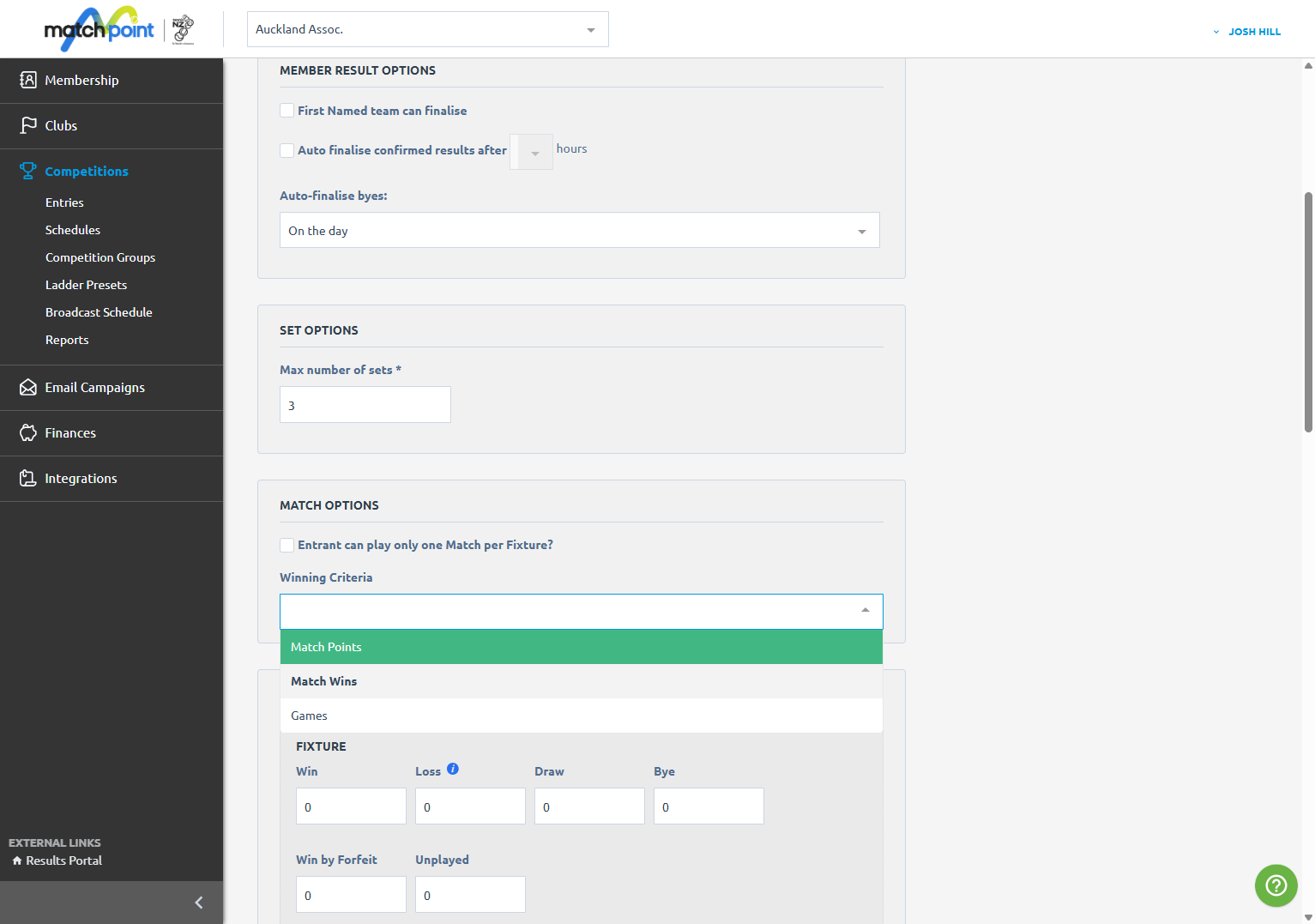Screen dimensions: 1315x924
Task: Check Entrant can play only one Match per Fixture
Action: click(287, 545)
